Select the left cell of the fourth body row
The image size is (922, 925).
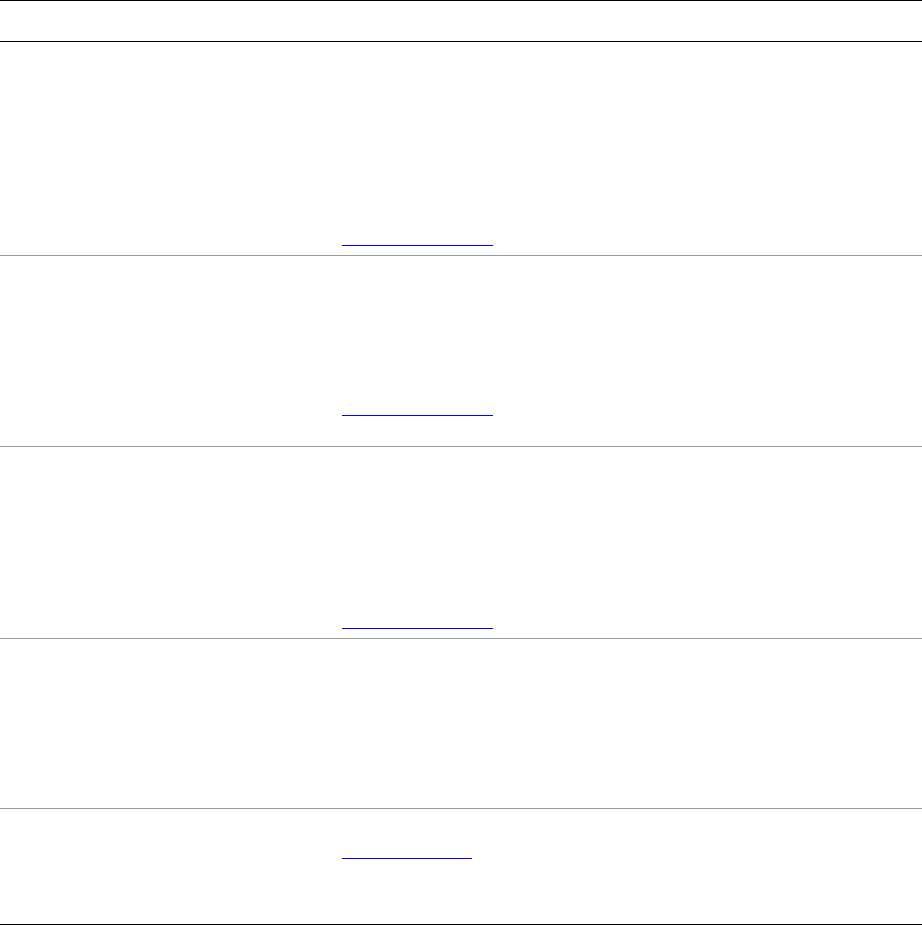coord(170,723)
